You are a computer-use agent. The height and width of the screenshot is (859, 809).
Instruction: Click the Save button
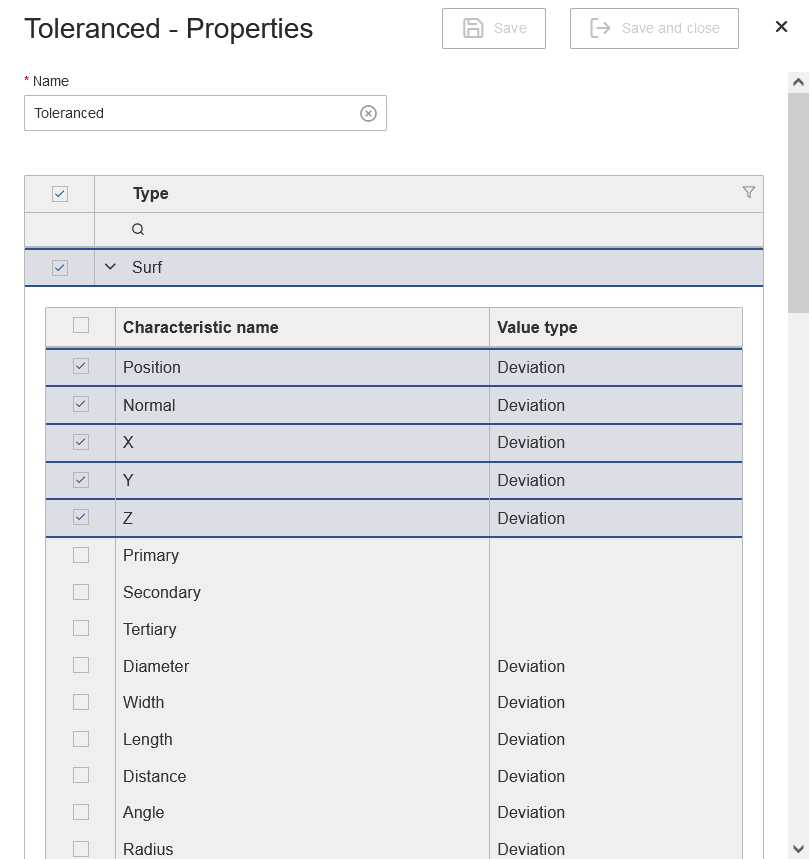coord(494,28)
